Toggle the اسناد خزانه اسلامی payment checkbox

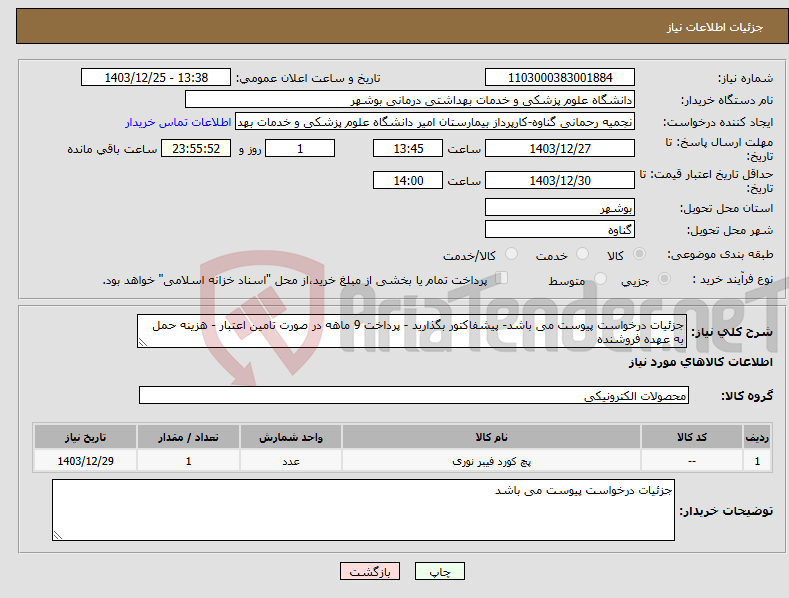point(502,277)
